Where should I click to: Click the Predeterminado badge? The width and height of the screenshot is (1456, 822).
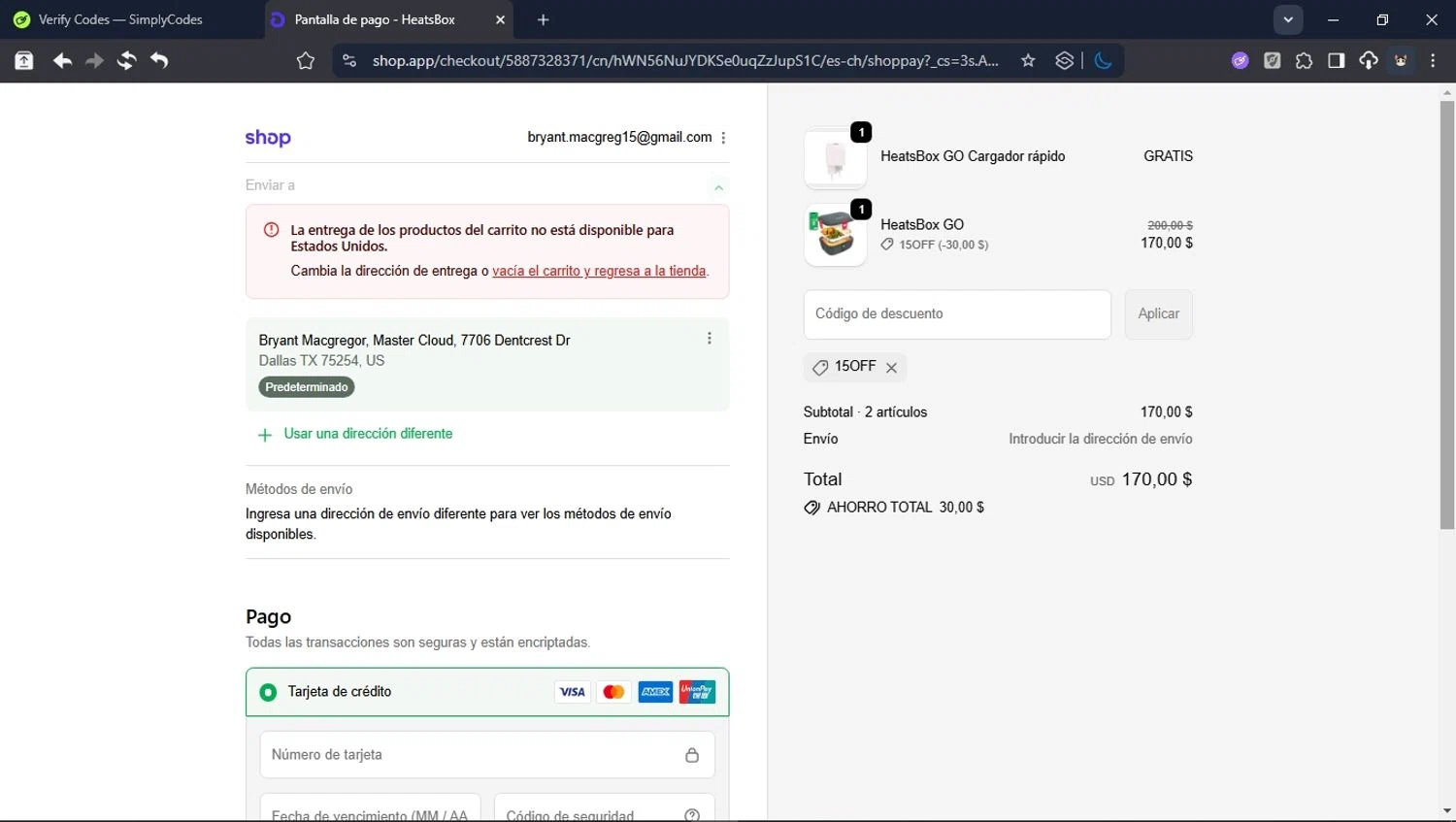(307, 387)
